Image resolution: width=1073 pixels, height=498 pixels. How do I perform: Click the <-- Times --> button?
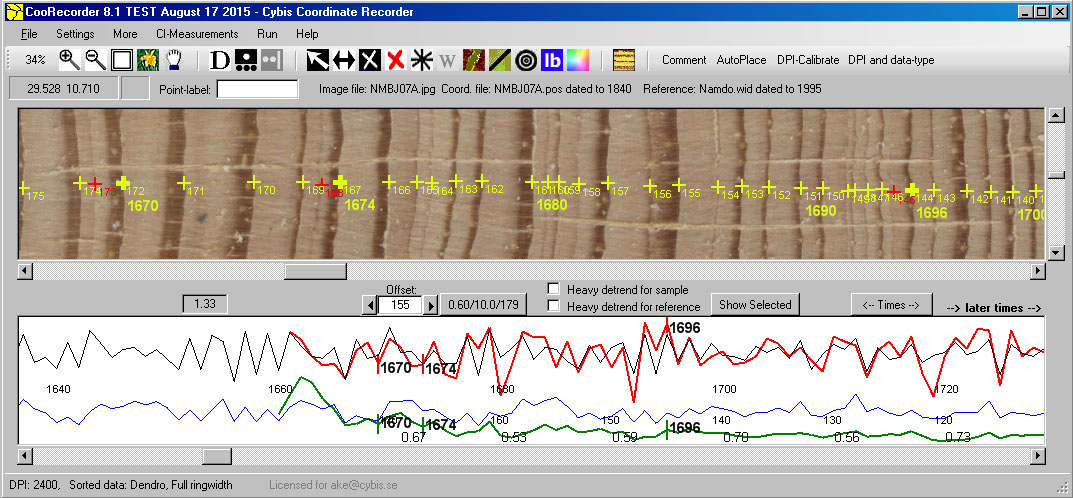tap(890, 304)
